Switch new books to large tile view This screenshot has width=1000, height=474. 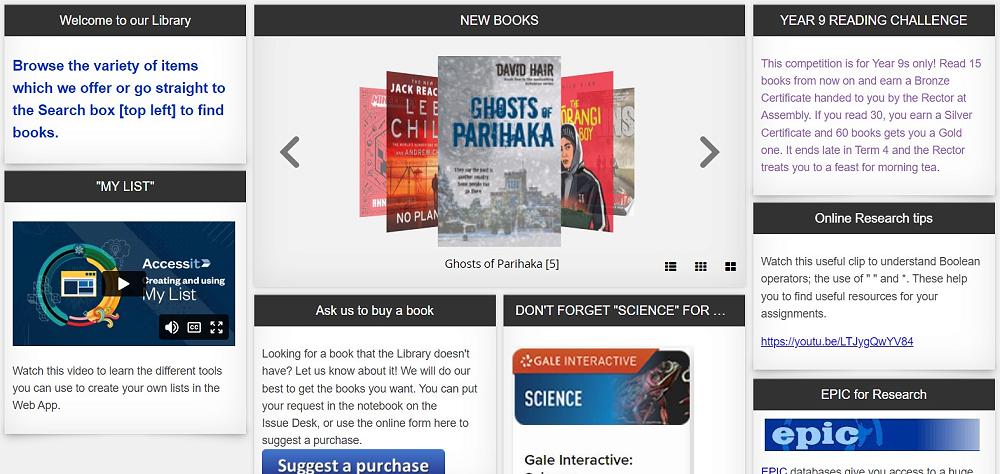(730, 266)
